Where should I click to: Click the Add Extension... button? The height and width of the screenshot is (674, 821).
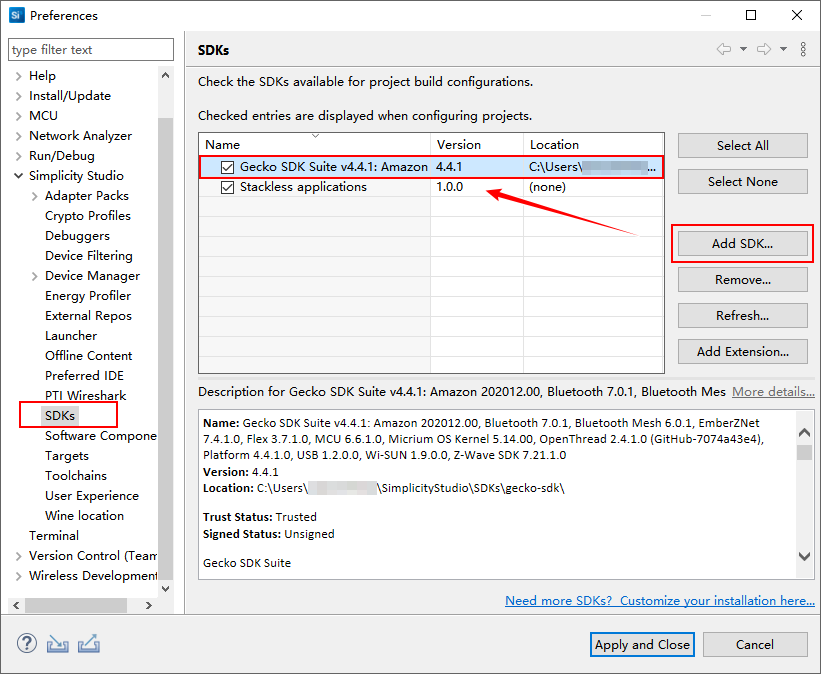tap(742, 351)
